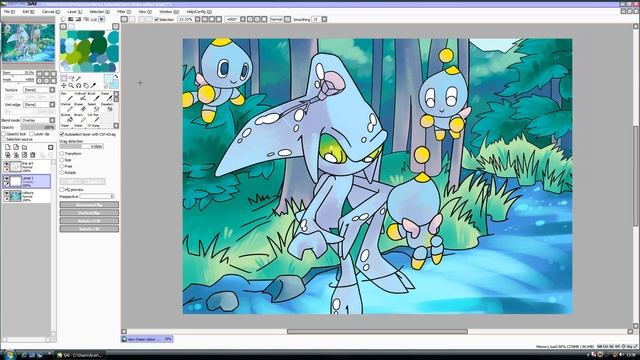This screenshot has width=640, height=360.
Task: Swap foreground and background colors
Action: point(116,77)
